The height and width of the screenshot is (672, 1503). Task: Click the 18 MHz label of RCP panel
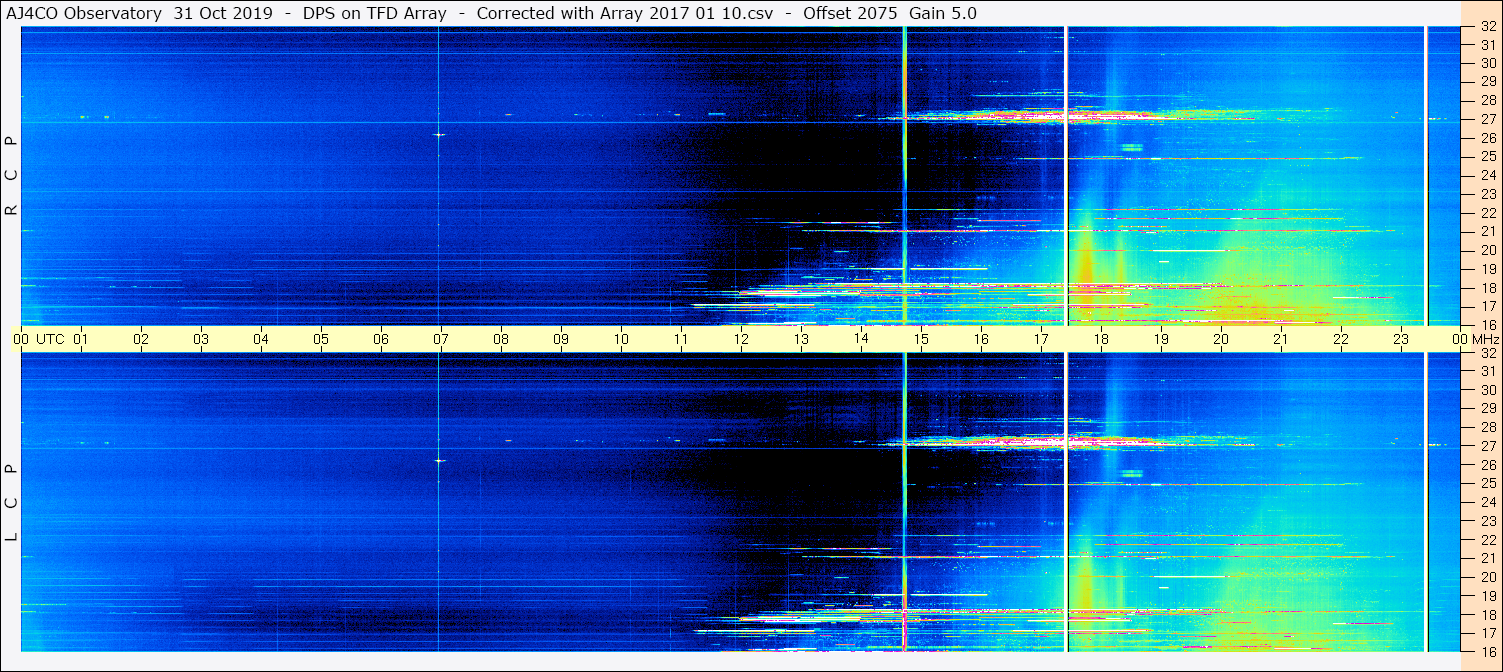click(1487, 287)
